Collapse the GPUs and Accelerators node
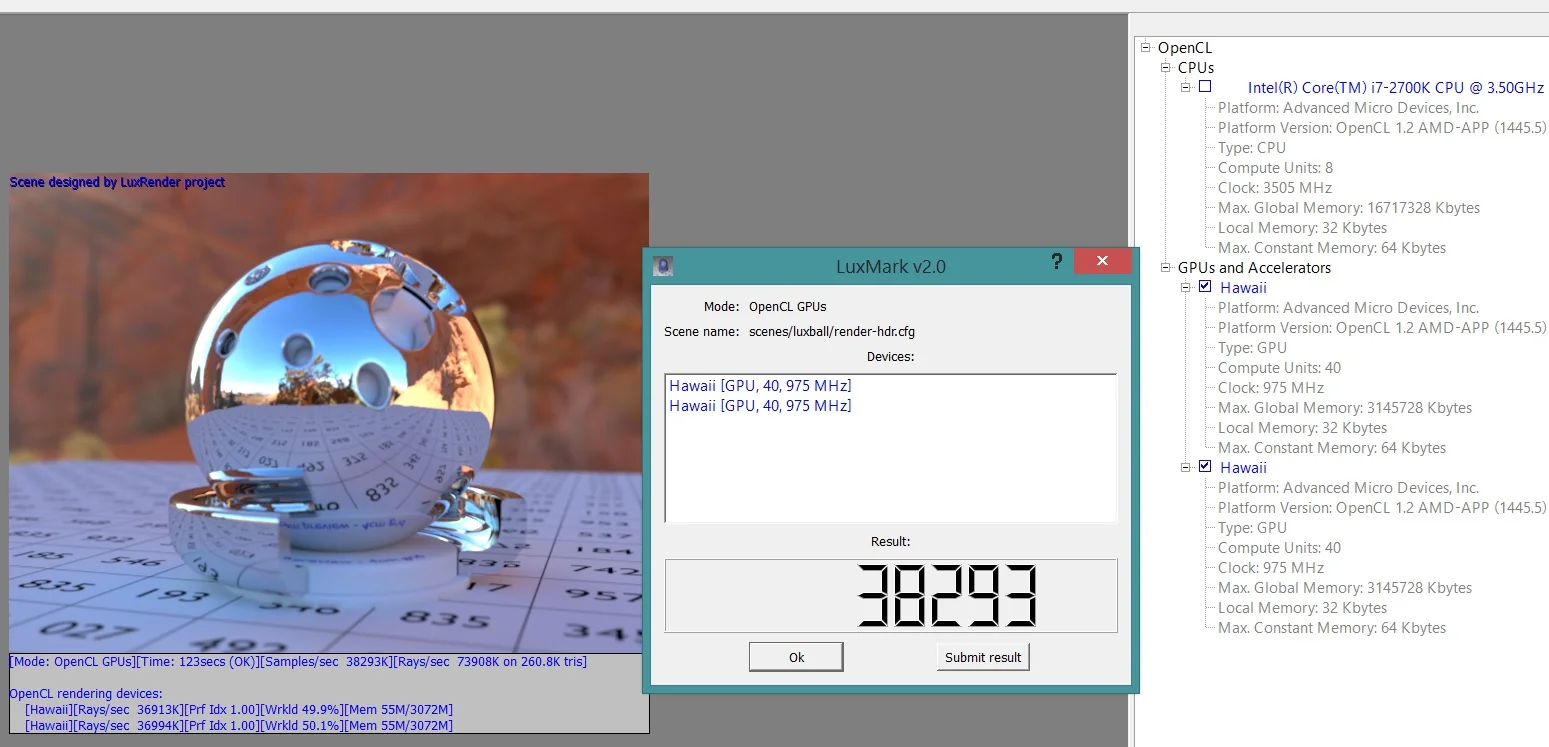 1166,267
